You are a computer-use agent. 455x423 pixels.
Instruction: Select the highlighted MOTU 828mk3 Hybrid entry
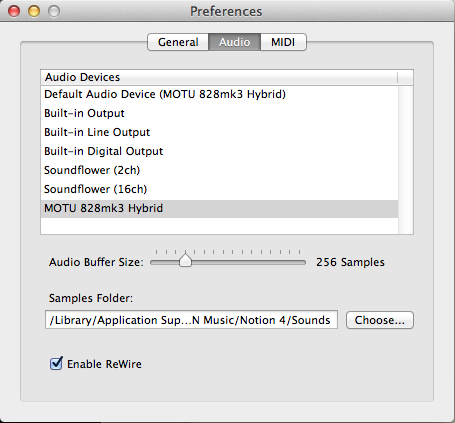[x=219, y=209]
